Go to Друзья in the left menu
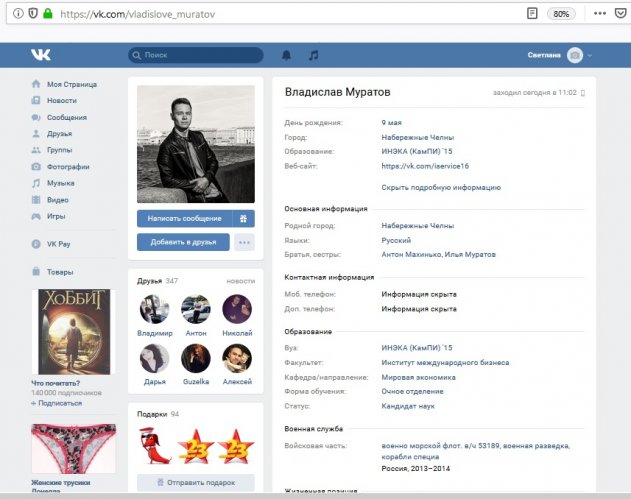631x499 pixels. tap(61, 133)
